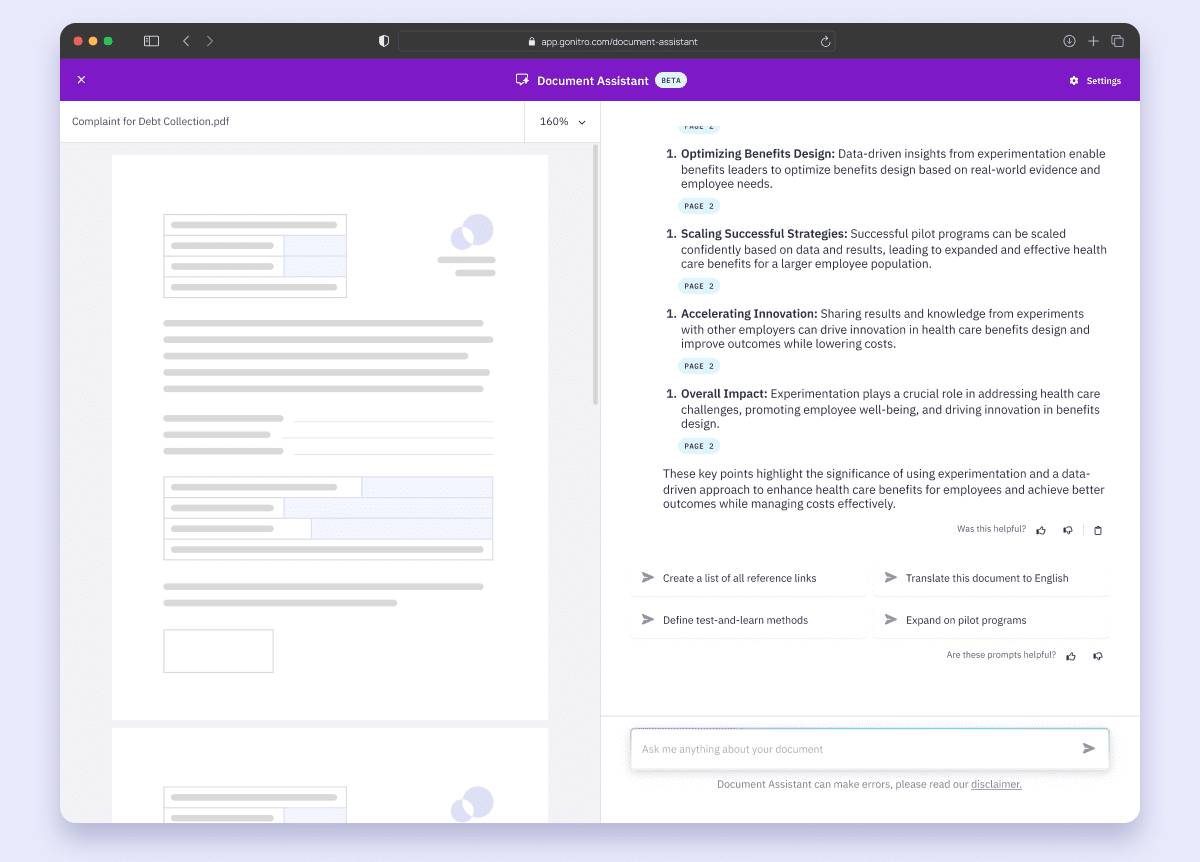Screen dimensions: 1200x862
Task: Select "Define test-and-learn methods" prompt
Action: 748,620
